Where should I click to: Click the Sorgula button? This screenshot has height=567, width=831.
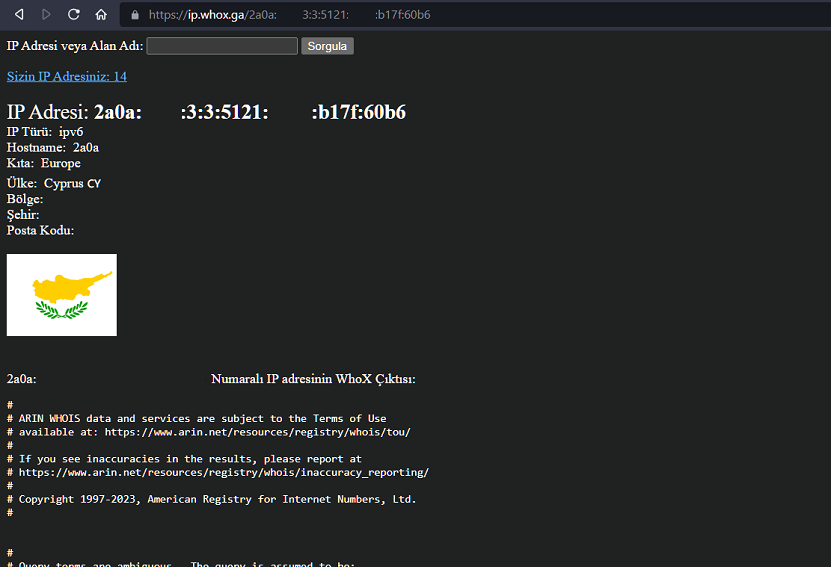[328, 46]
